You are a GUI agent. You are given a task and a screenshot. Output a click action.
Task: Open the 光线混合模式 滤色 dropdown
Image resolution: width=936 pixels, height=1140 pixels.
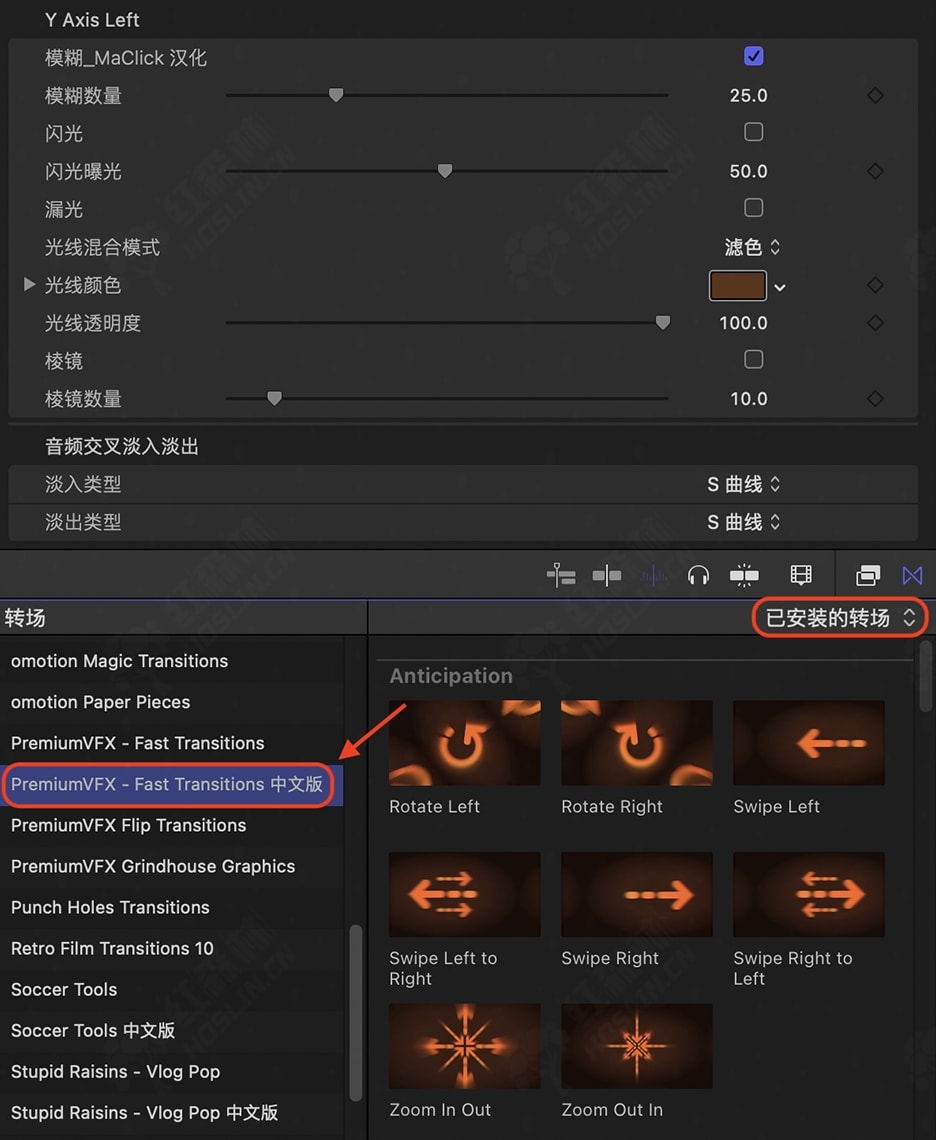click(752, 247)
